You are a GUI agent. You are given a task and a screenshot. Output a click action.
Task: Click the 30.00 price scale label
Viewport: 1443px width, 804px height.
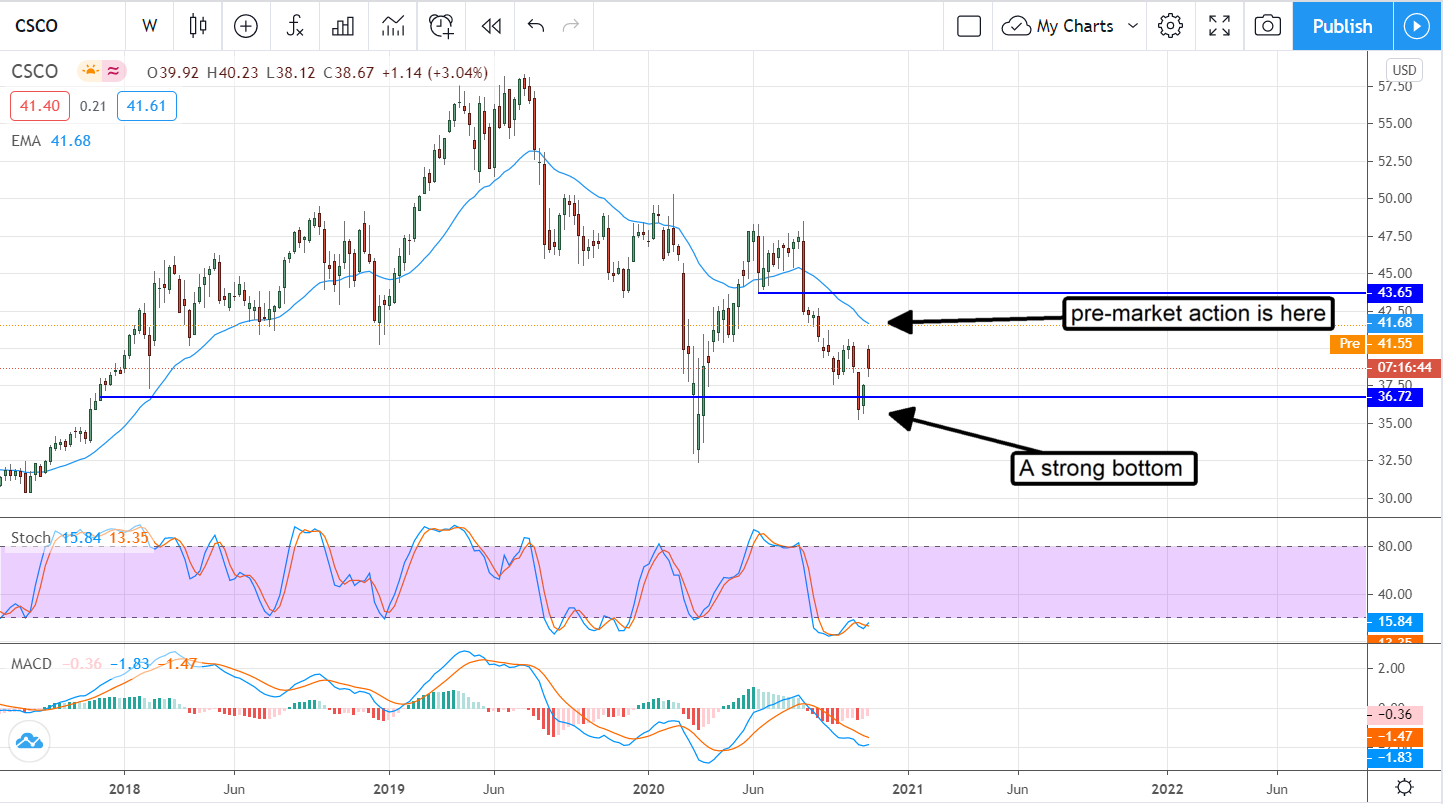tap(1397, 498)
